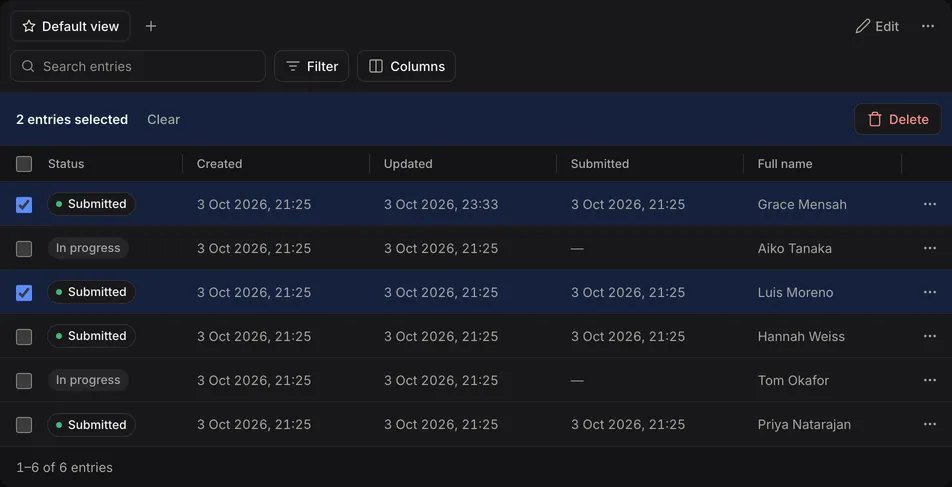
Task: Switch to the Default view tab
Action: [70, 26]
